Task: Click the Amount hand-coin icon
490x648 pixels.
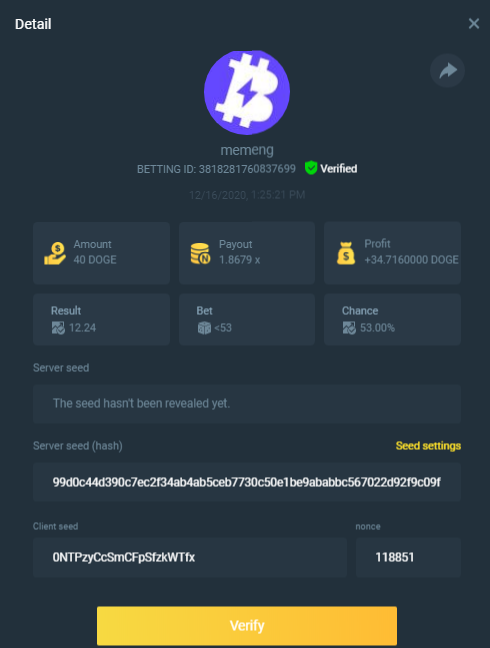Action: [55, 253]
